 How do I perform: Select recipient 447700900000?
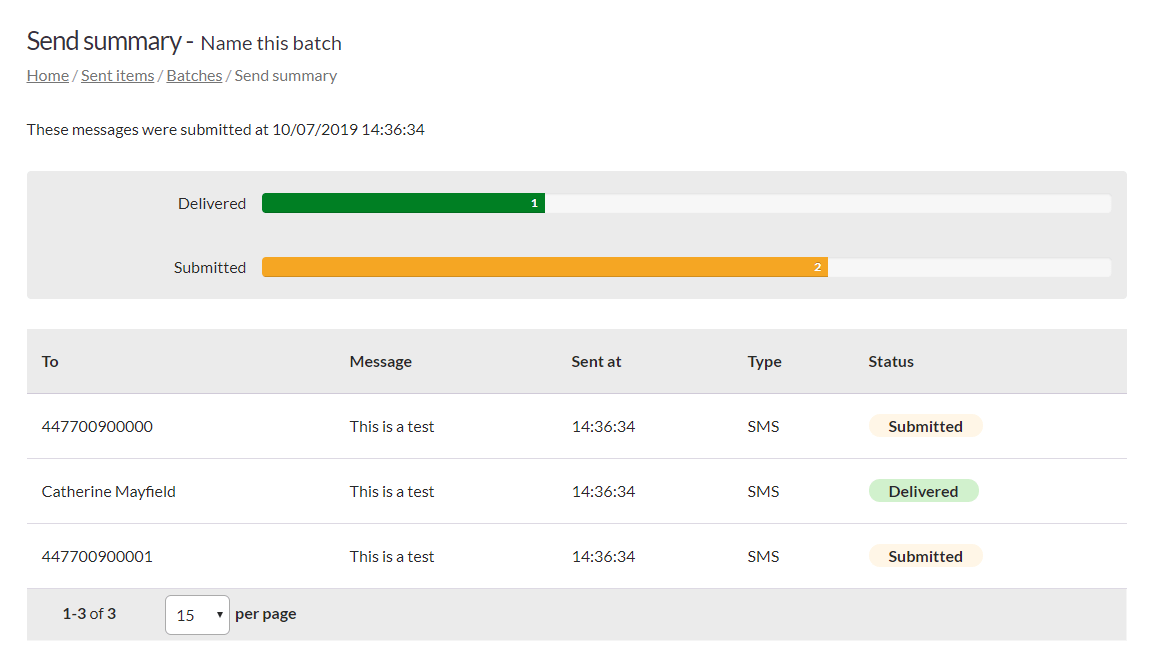(96, 425)
